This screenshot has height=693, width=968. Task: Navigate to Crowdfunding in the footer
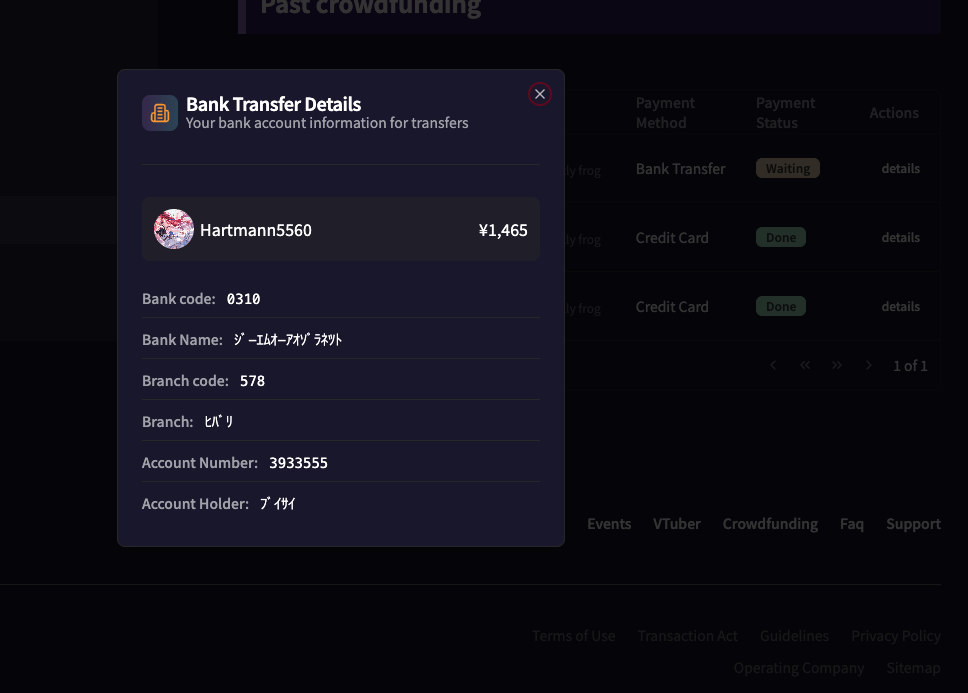(770, 524)
